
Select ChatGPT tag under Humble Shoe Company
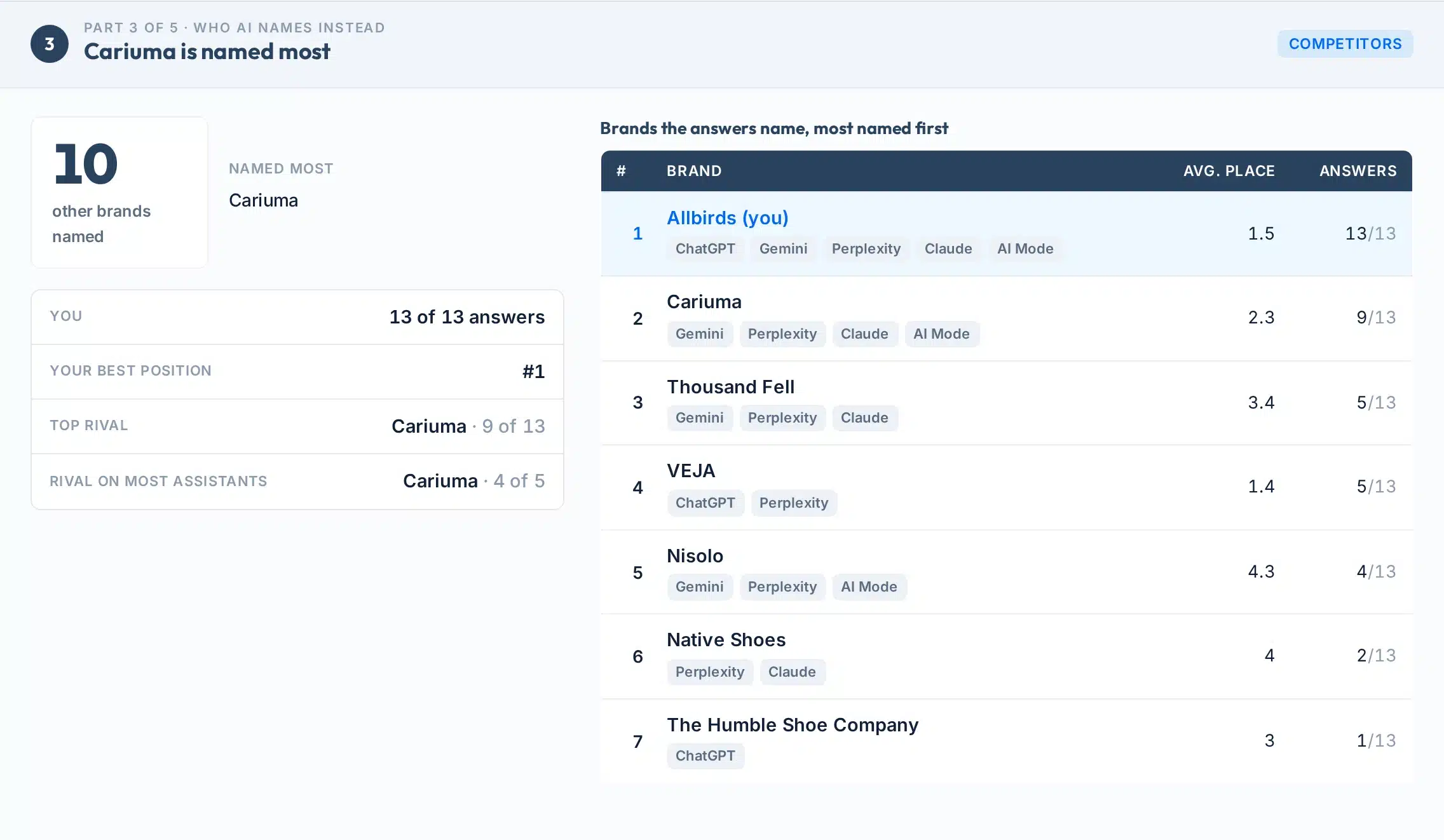tap(705, 756)
